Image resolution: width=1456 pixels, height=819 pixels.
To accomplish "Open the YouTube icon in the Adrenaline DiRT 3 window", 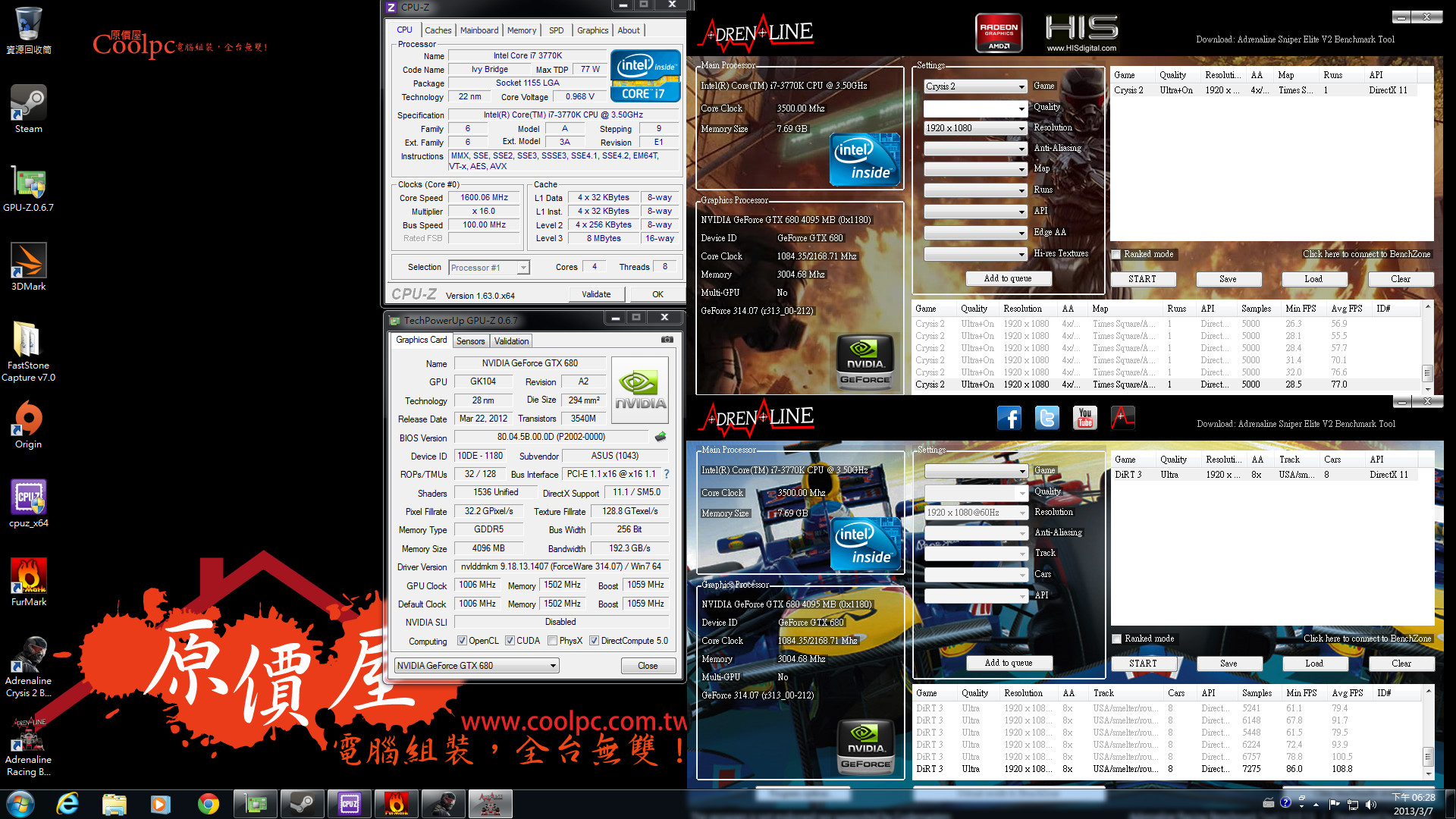I will pos(1084,418).
